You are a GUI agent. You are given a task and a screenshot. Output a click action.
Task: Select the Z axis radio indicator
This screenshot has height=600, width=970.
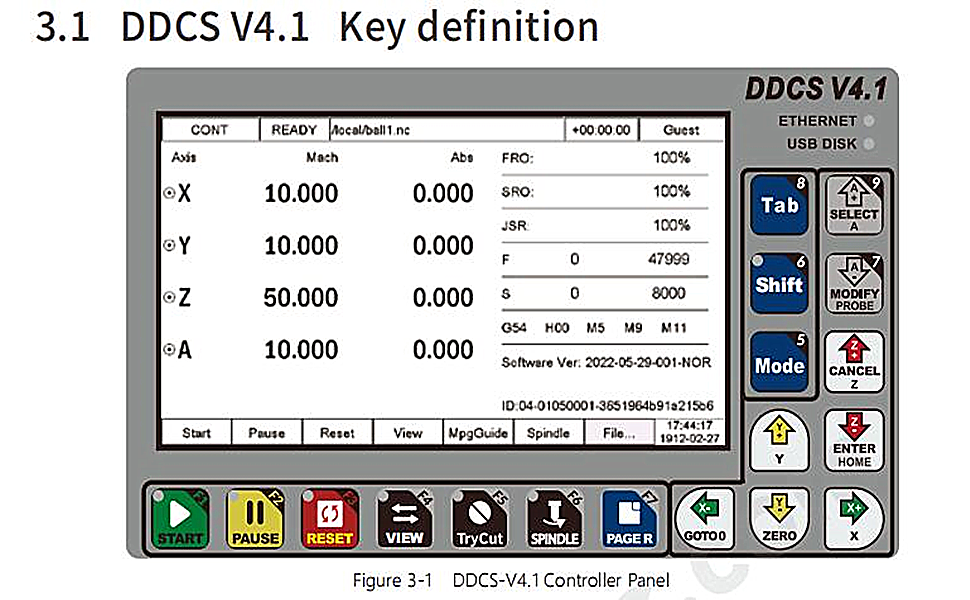[169, 298]
